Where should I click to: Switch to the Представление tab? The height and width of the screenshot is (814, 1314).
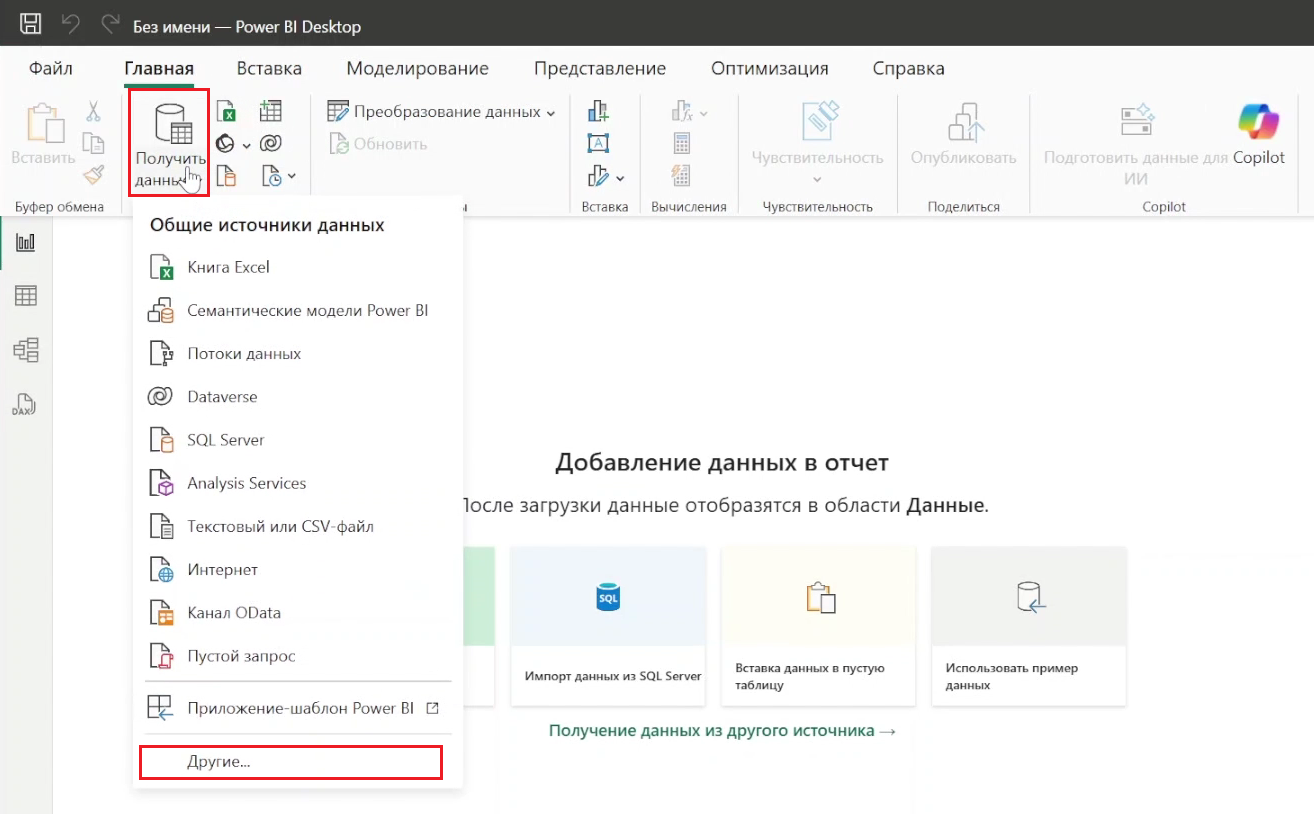[x=600, y=69]
